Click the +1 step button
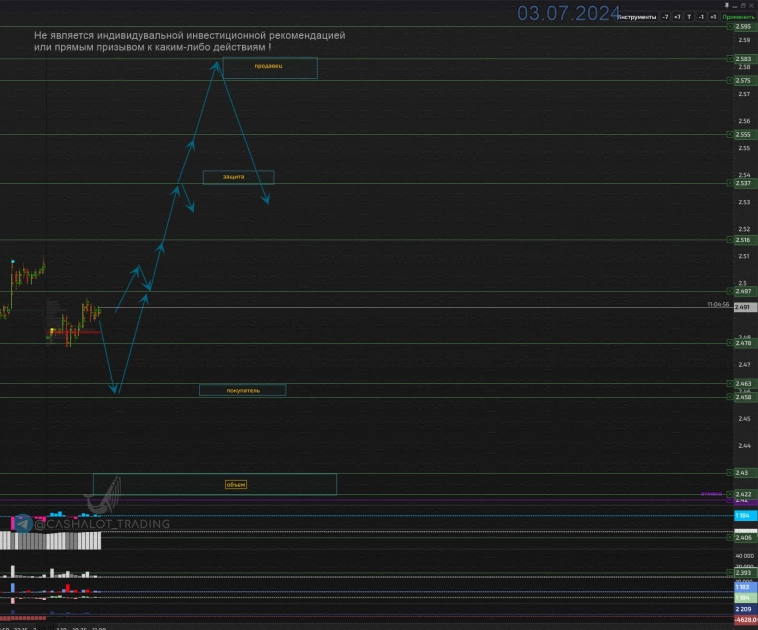The image size is (758, 630). click(713, 17)
